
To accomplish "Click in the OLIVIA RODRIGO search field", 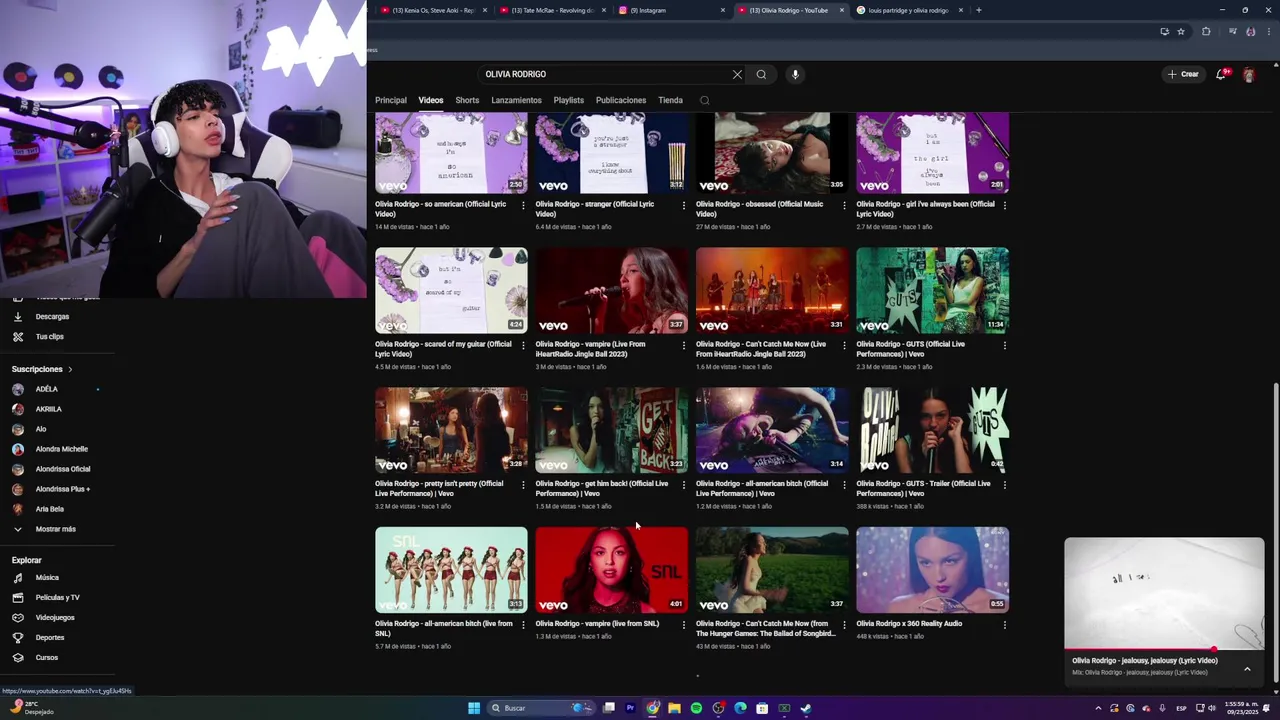I will [x=605, y=74].
